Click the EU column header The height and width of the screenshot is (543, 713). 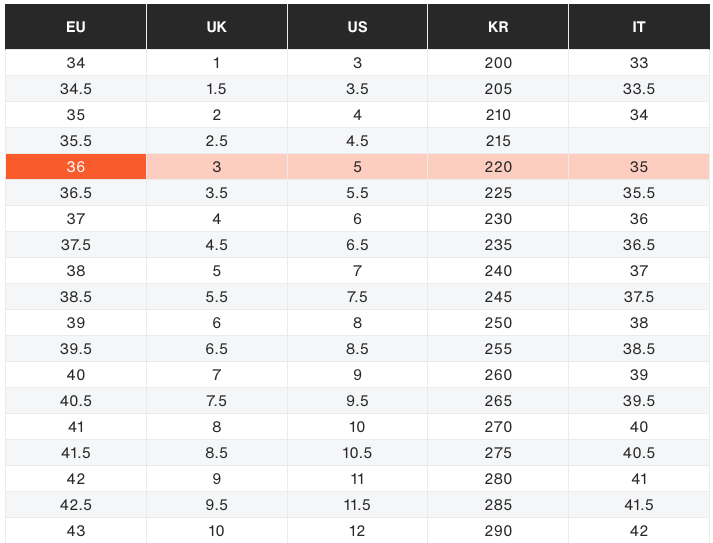click(76, 27)
